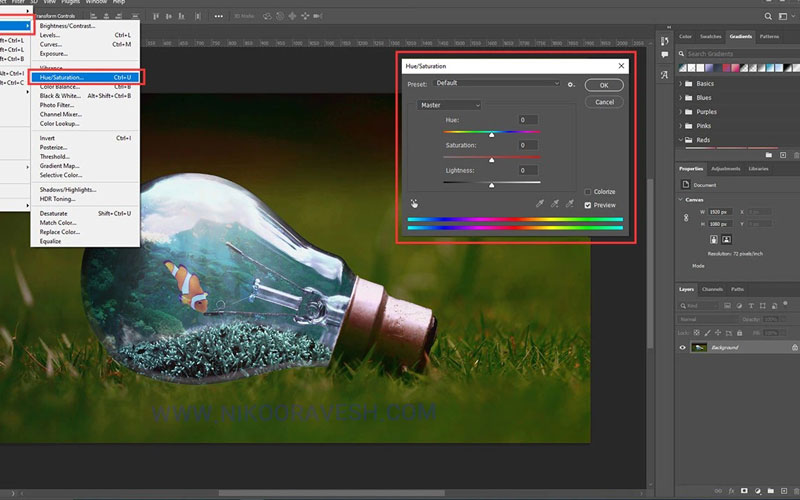Choose Desaturate menu item

[85, 214]
